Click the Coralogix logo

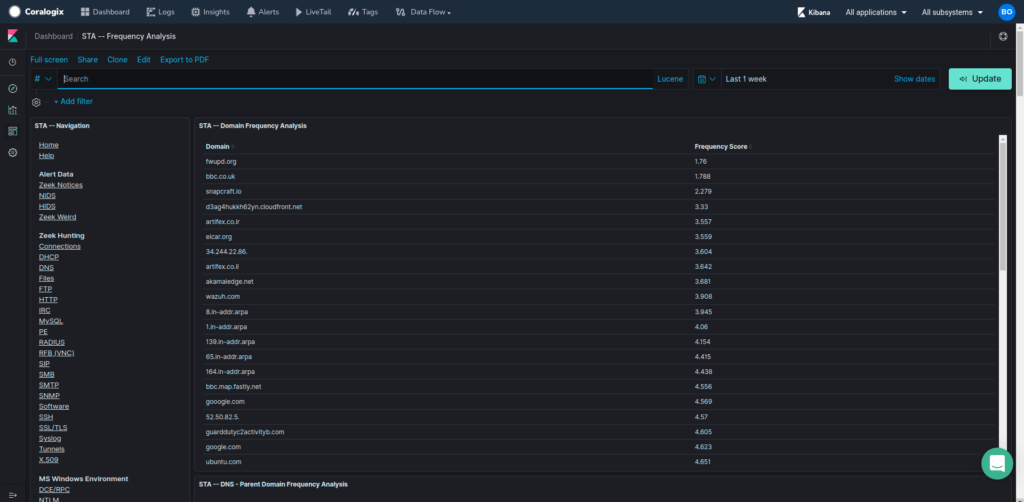pyautogui.click(x=39, y=12)
